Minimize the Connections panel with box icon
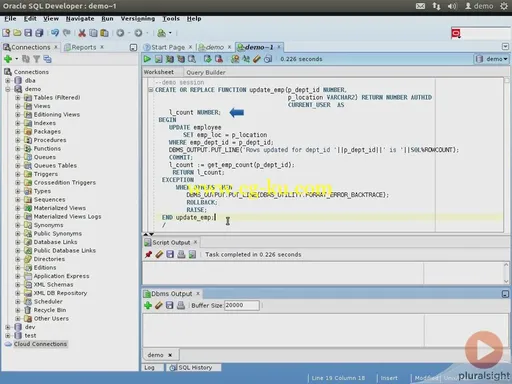 coord(133,48)
